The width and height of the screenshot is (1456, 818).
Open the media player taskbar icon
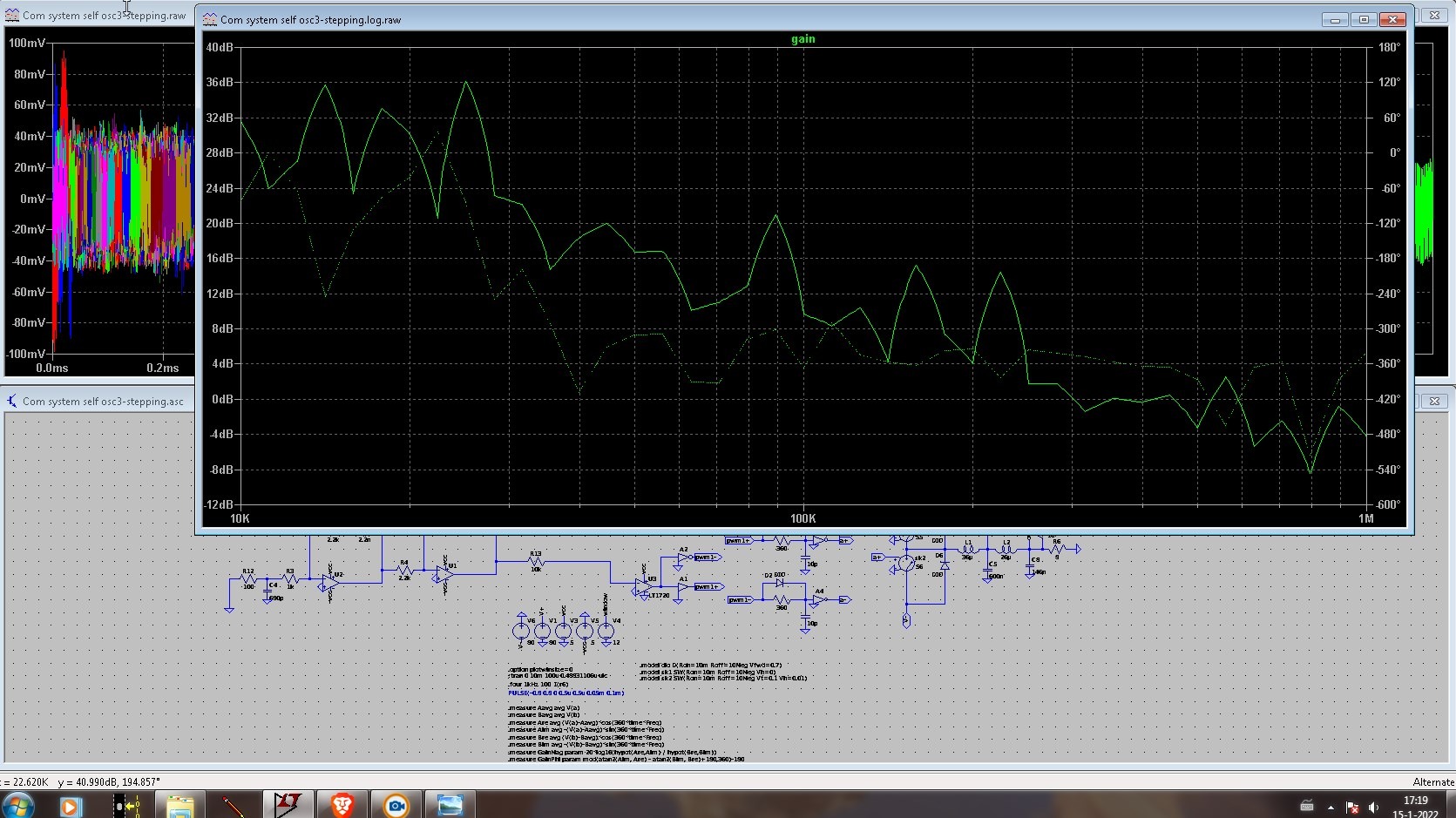70,806
